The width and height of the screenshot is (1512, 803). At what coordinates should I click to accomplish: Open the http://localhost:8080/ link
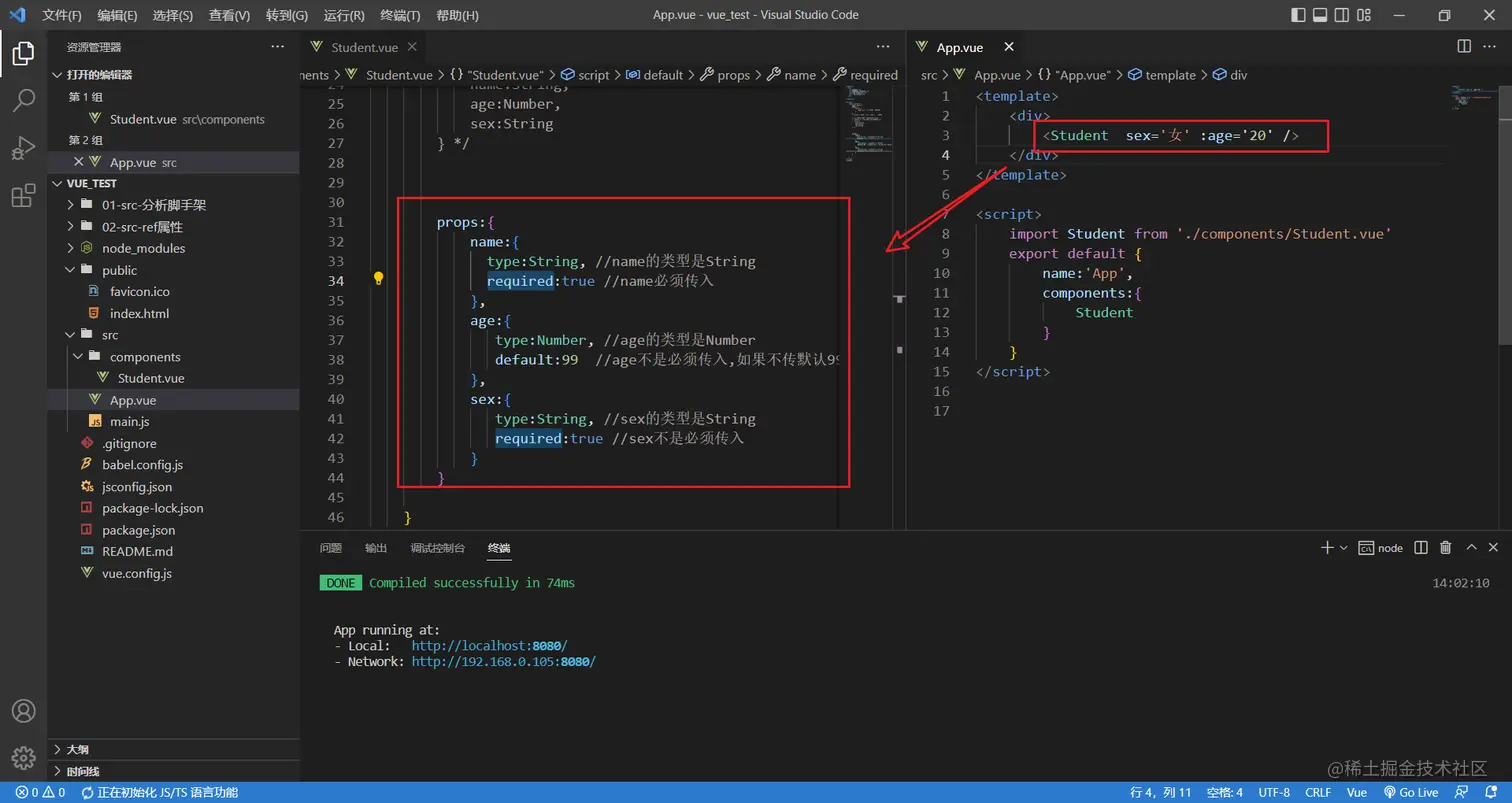point(489,646)
